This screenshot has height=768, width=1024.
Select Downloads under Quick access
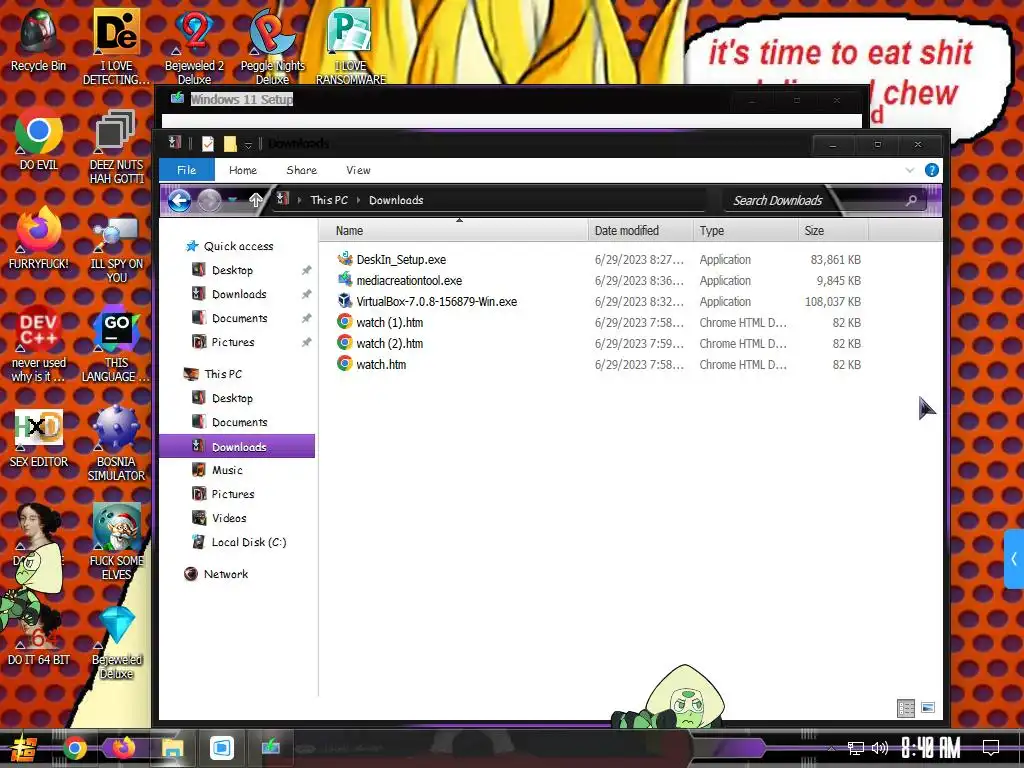(x=239, y=295)
